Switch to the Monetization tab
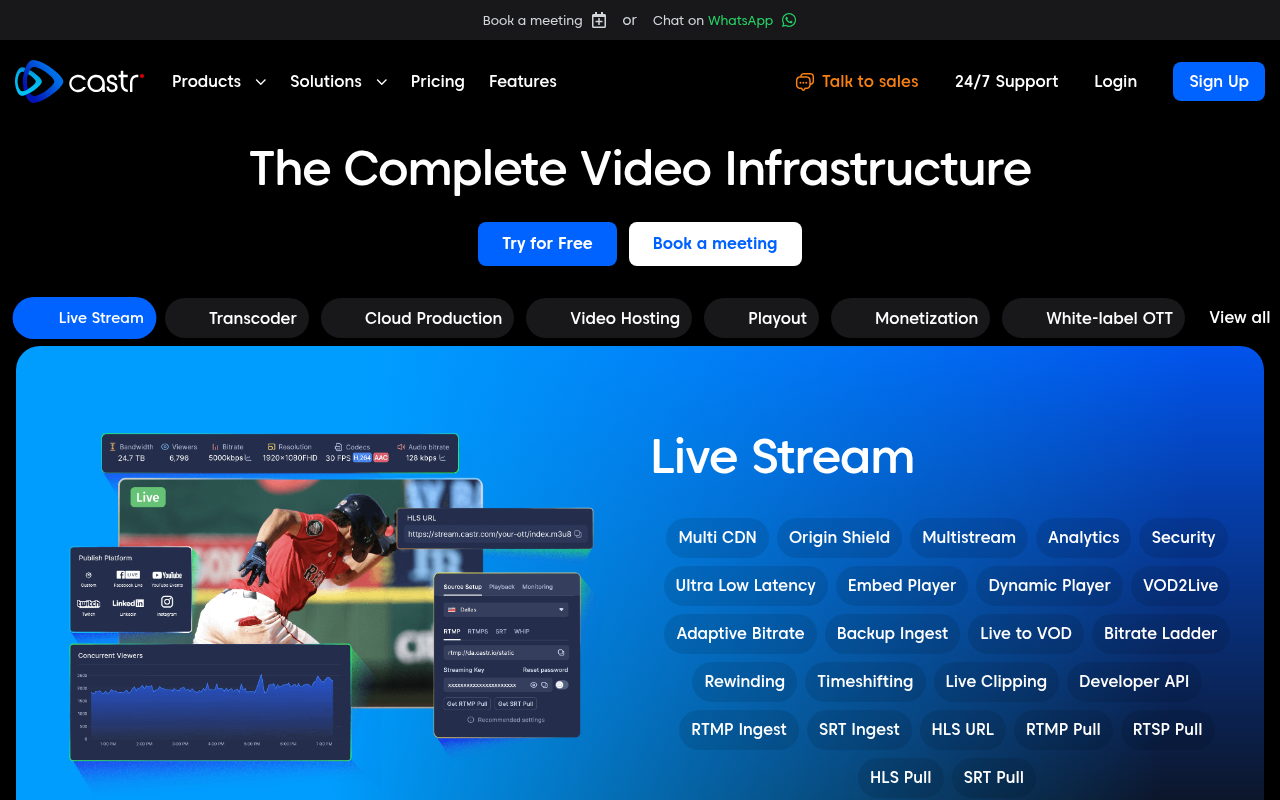1280x800 pixels. pyautogui.click(x=910, y=318)
